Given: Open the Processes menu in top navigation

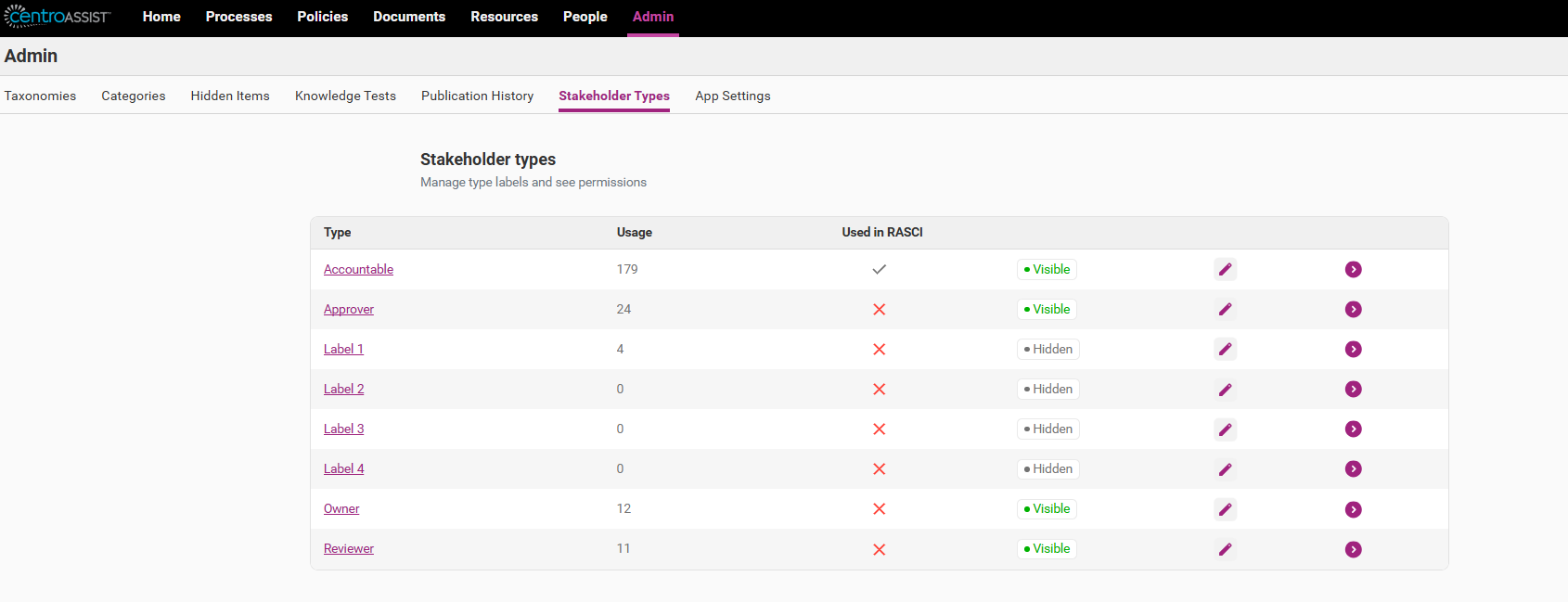Looking at the screenshot, I should coord(238,17).
